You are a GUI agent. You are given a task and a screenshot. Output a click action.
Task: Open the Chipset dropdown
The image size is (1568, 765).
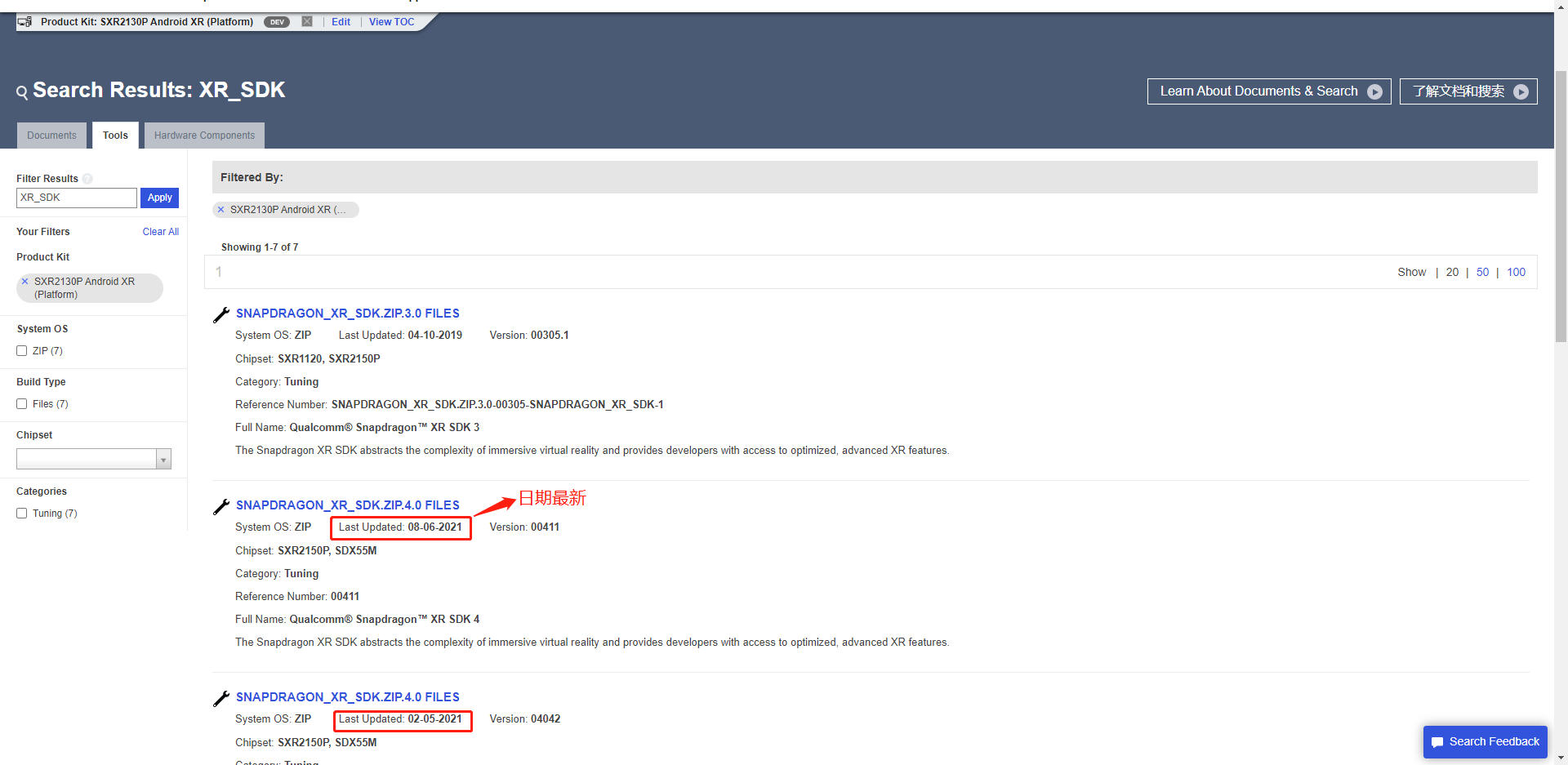tap(94, 459)
